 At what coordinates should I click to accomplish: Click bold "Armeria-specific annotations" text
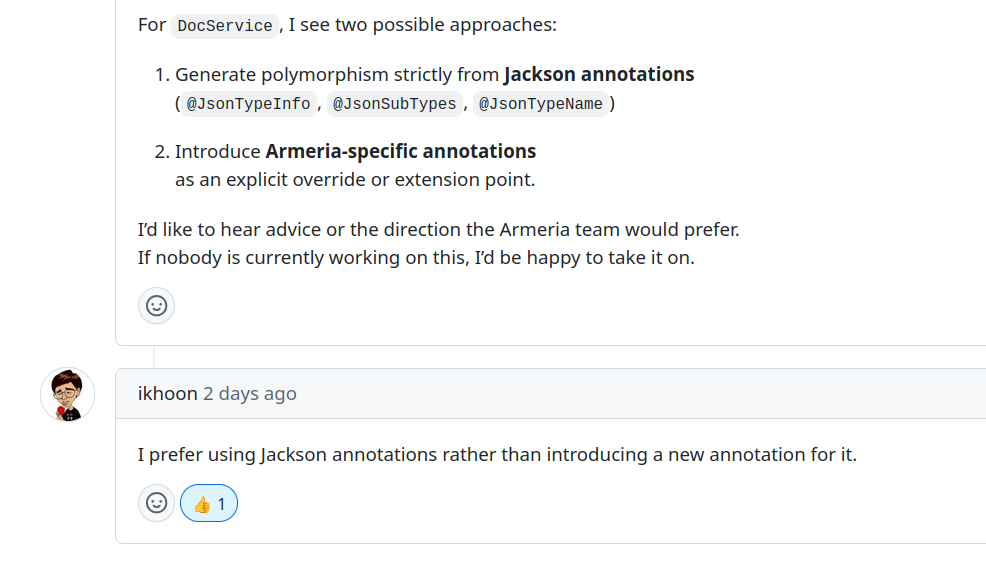[400, 152]
